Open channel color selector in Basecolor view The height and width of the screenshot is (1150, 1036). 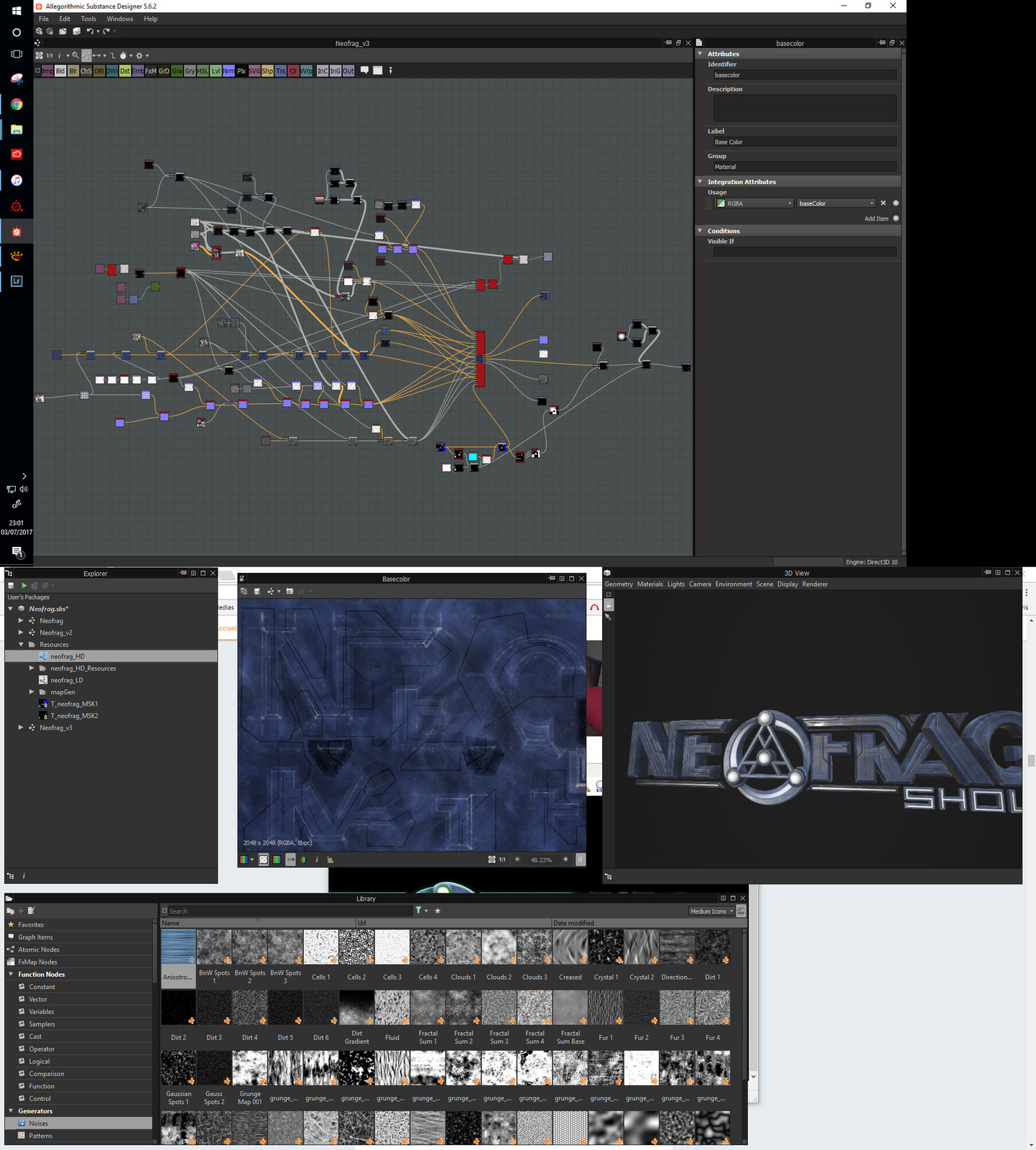point(246,860)
